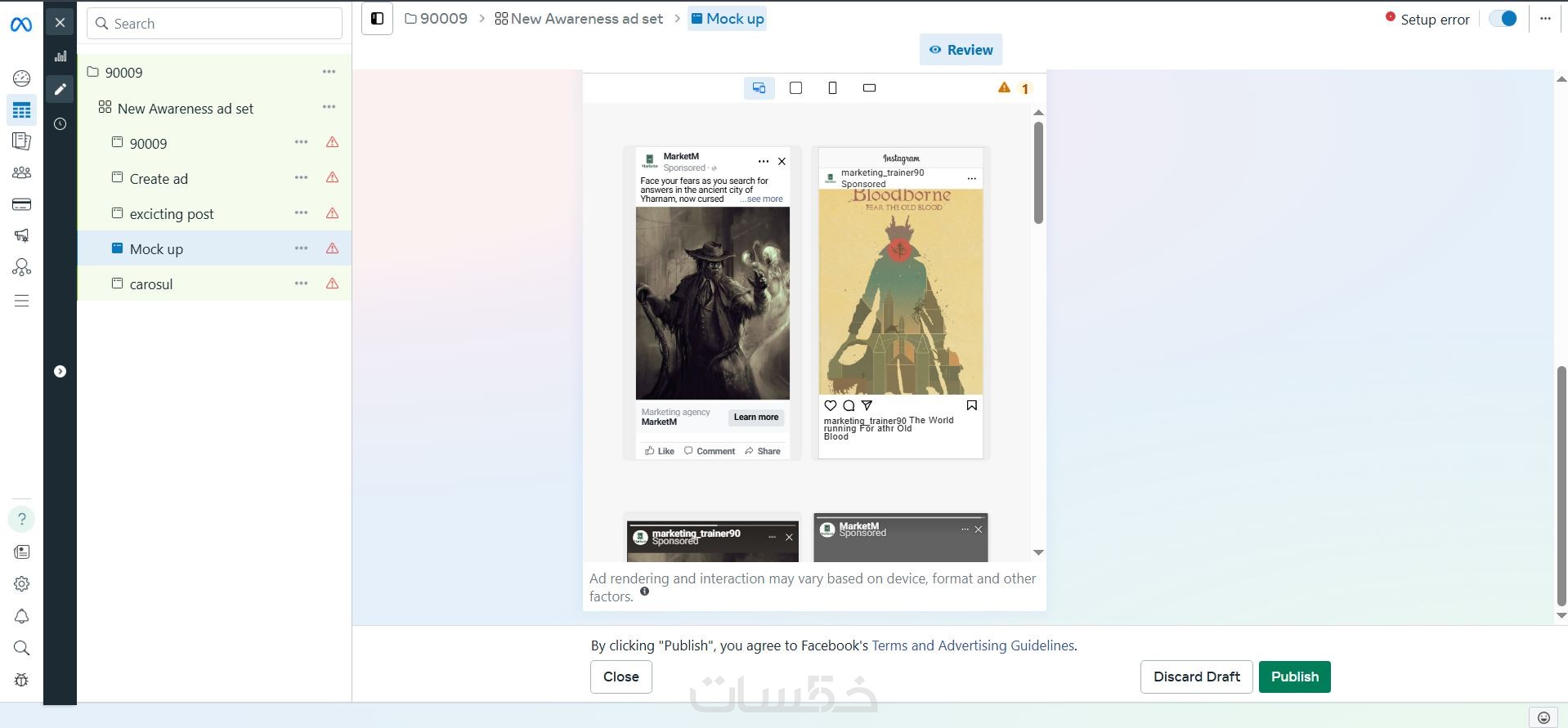Open the performance chart icon
The height and width of the screenshot is (728, 1568).
[x=60, y=56]
